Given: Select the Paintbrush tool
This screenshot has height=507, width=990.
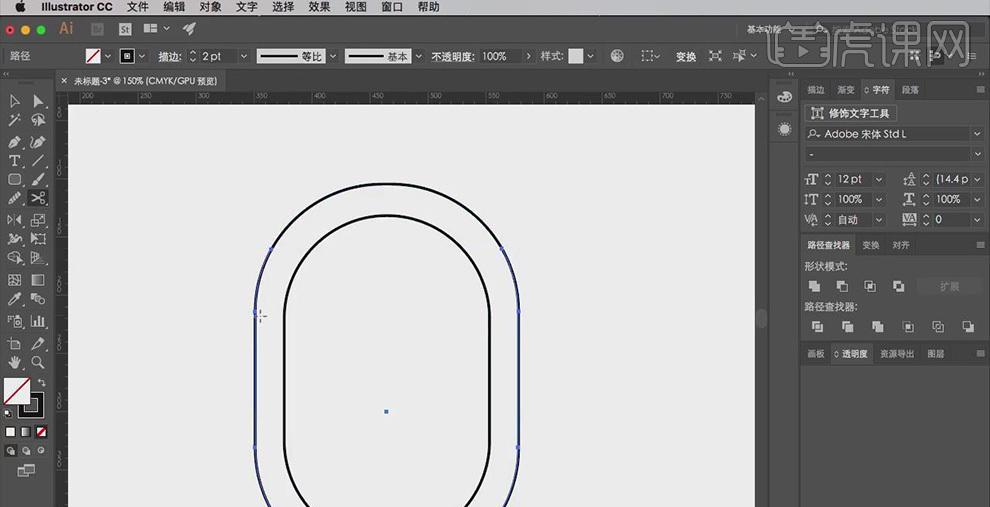Looking at the screenshot, I should (38, 179).
